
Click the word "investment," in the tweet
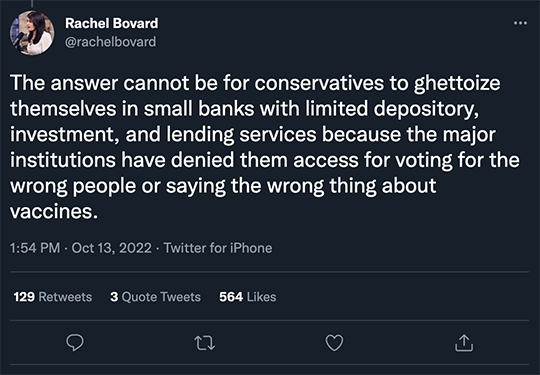pyautogui.click(x=65, y=135)
